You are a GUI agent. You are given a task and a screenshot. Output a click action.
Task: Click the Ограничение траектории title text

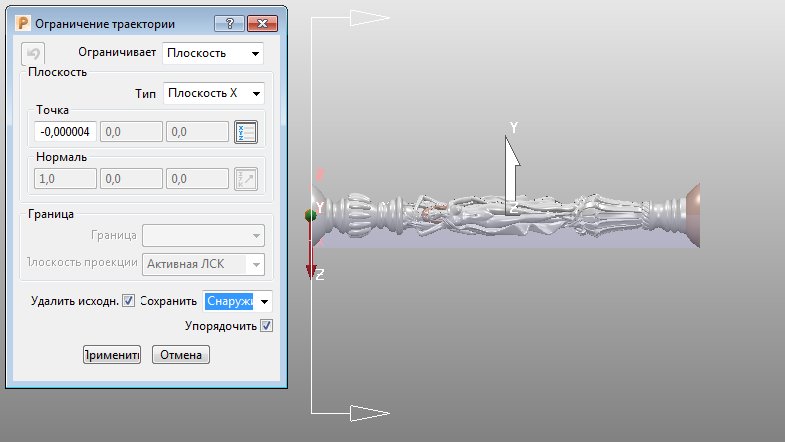point(105,24)
